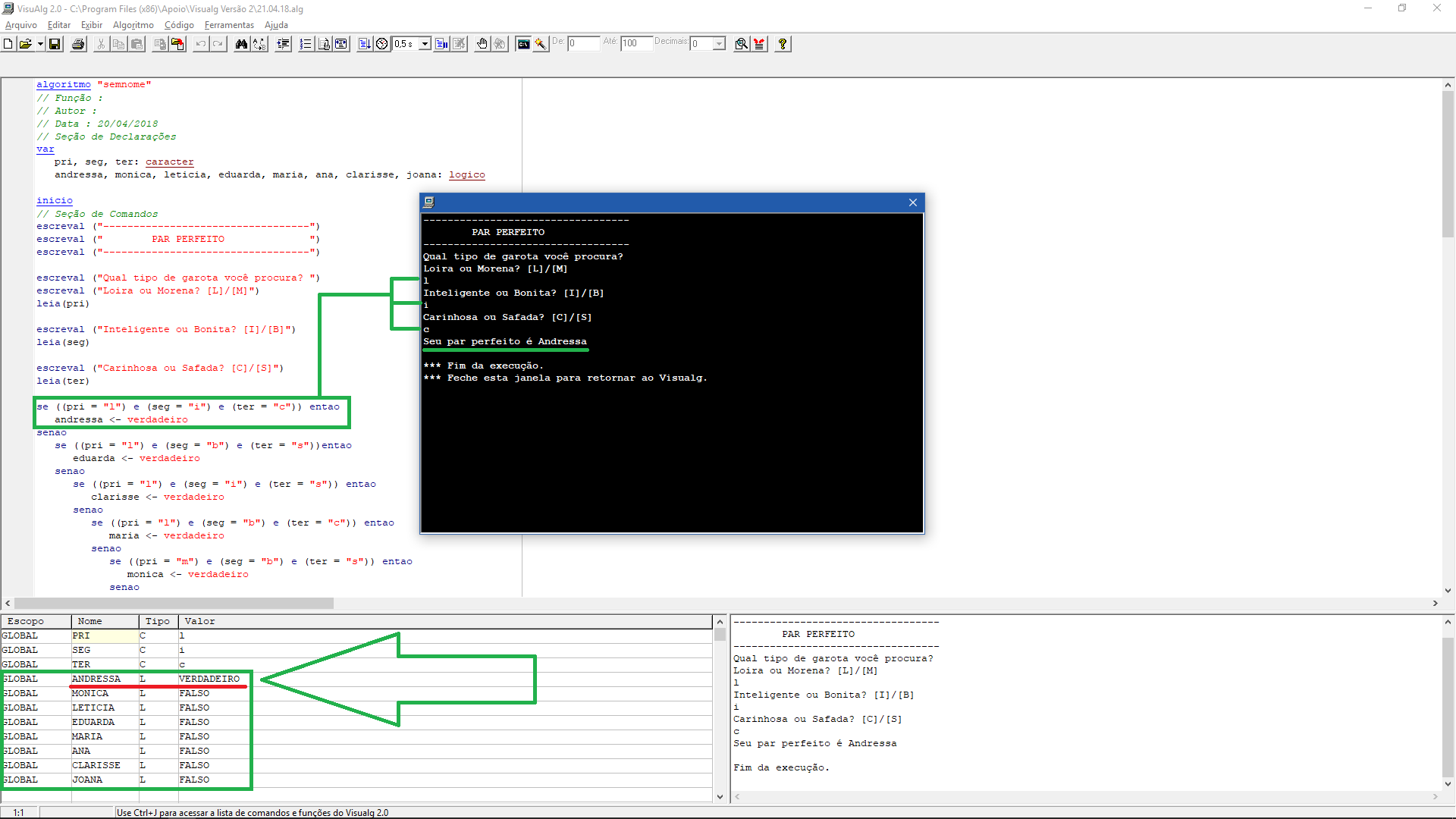Image resolution: width=1456 pixels, height=819 pixels.
Task: Click the magnifier call stack icon
Action: coord(742,44)
